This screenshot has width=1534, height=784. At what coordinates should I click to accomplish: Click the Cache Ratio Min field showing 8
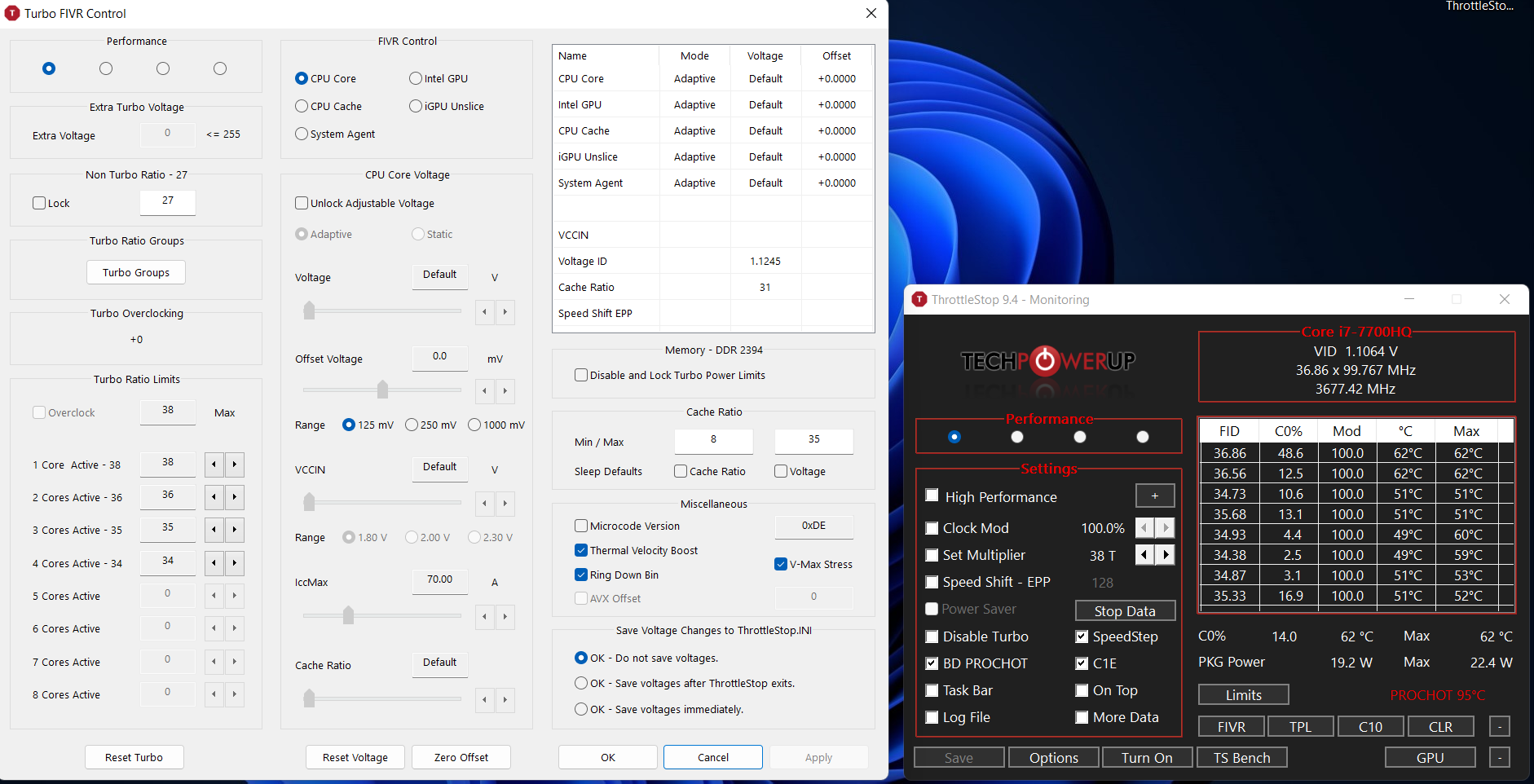[714, 441]
